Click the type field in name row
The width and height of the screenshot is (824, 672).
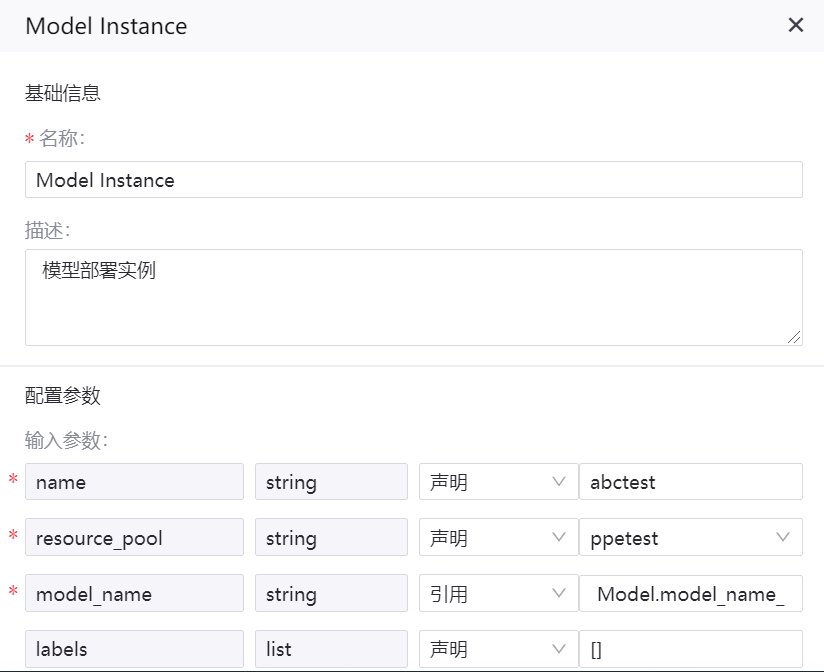click(331, 482)
